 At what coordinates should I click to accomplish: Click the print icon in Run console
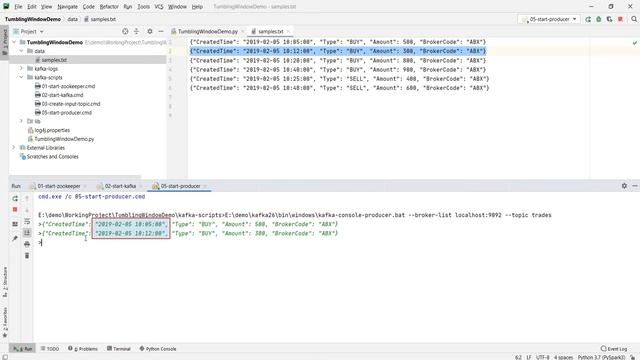point(27,244)
